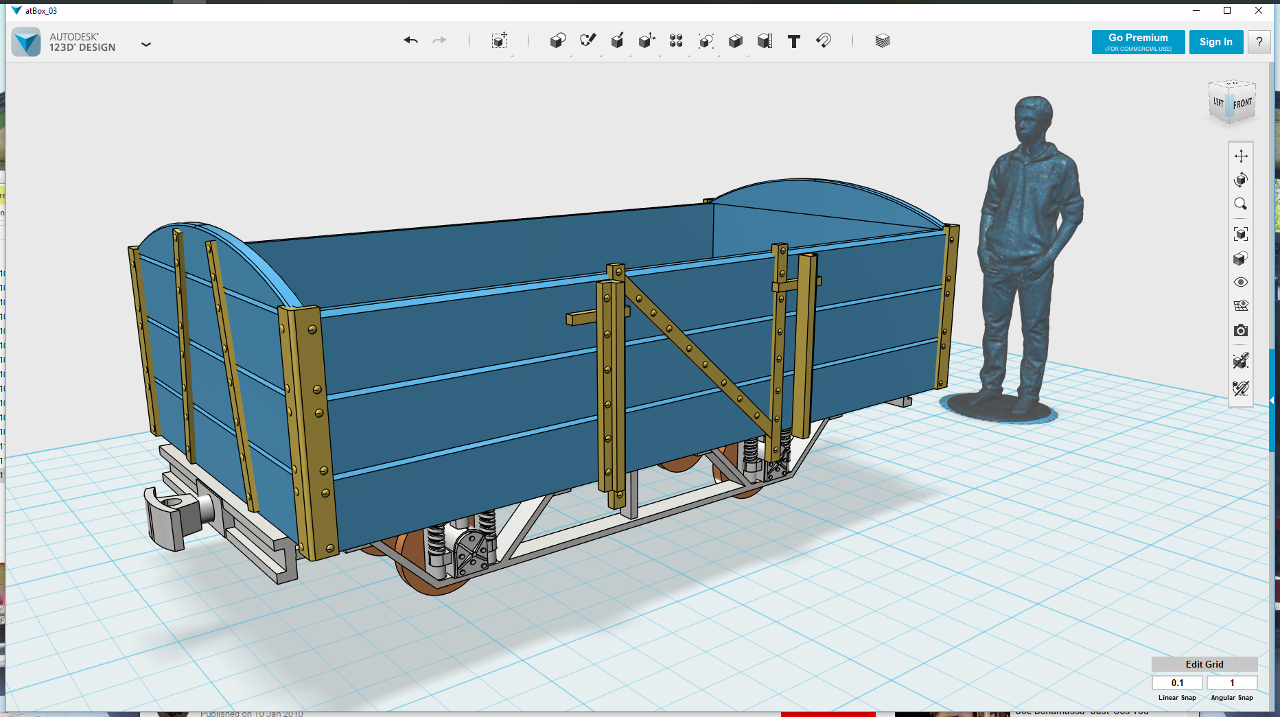Undo the last action with the back arrow
The width and height of the screenshot is (1280, 717).
click(411, 41)
